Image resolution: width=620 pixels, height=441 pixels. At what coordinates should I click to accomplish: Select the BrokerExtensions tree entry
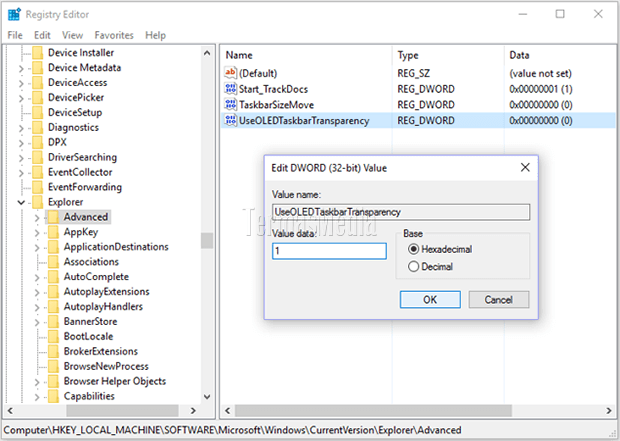tap(101, 351)
